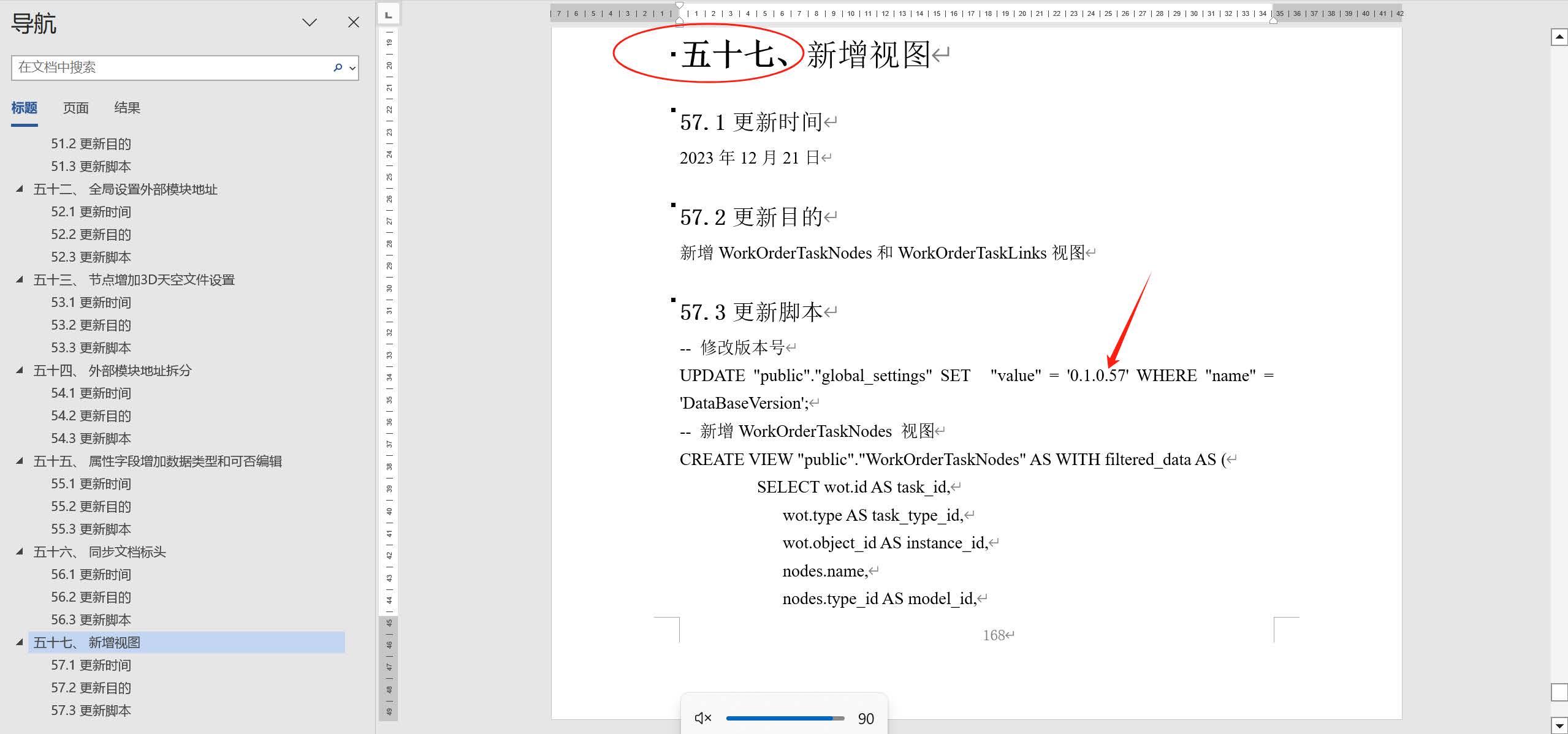Adjust the volume slider bar
The image size is (1568, 734).
point(785,718)
